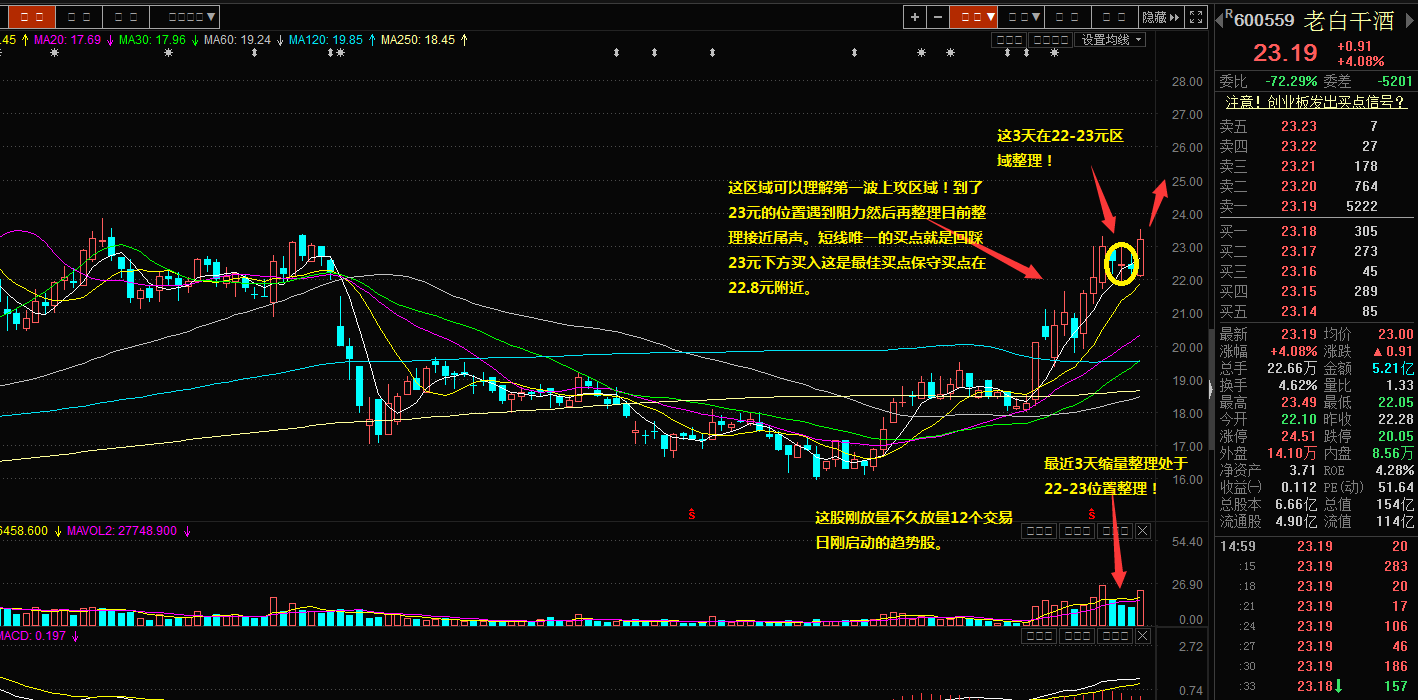1418x700 pixels.
Task: Click red S marker above 最近3天缩量 note
Action: coord(1091,513)
